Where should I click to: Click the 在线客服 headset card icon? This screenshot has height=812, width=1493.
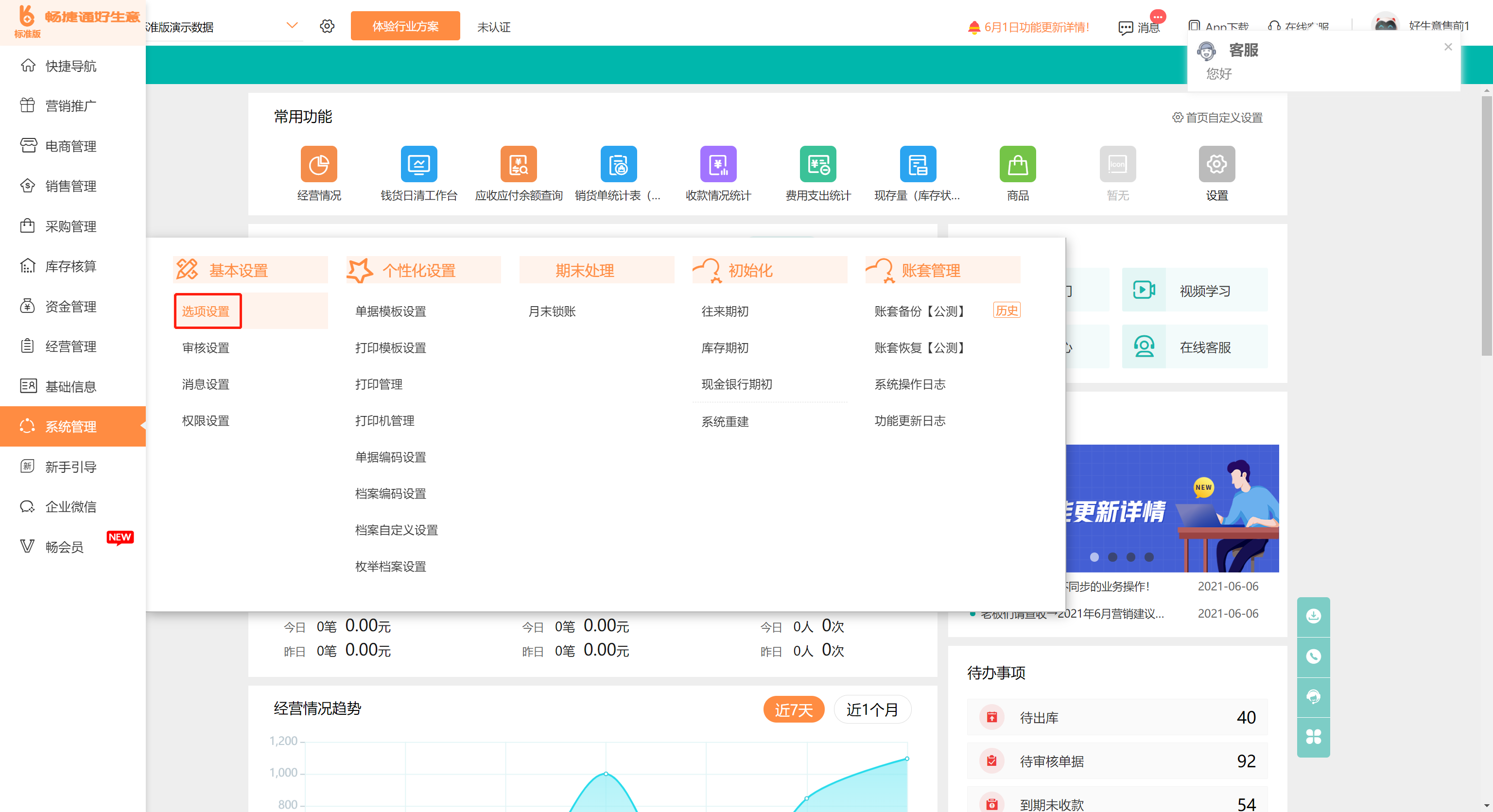point(1144,346)
